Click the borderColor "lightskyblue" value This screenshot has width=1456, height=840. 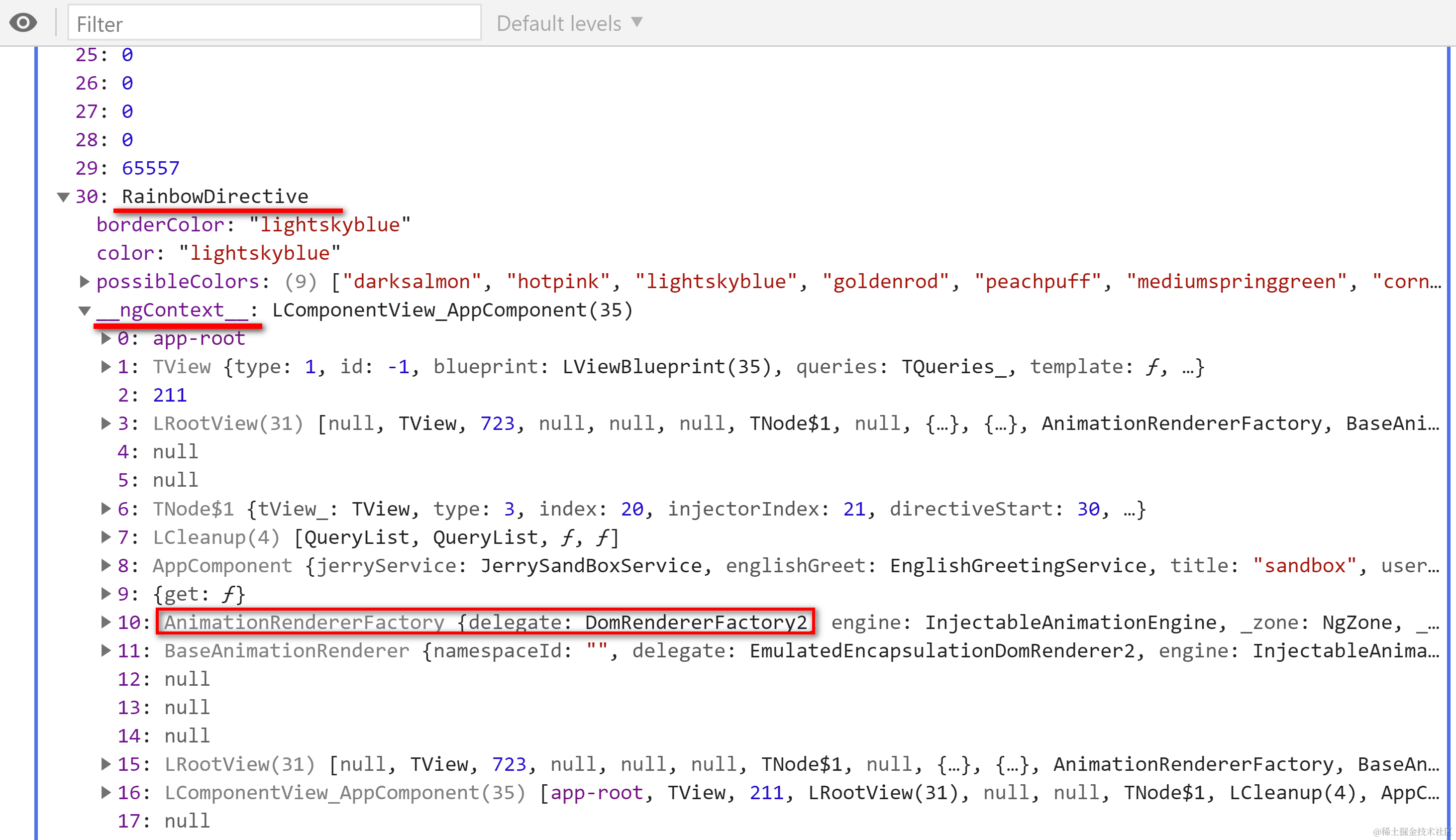click(329, 225)
